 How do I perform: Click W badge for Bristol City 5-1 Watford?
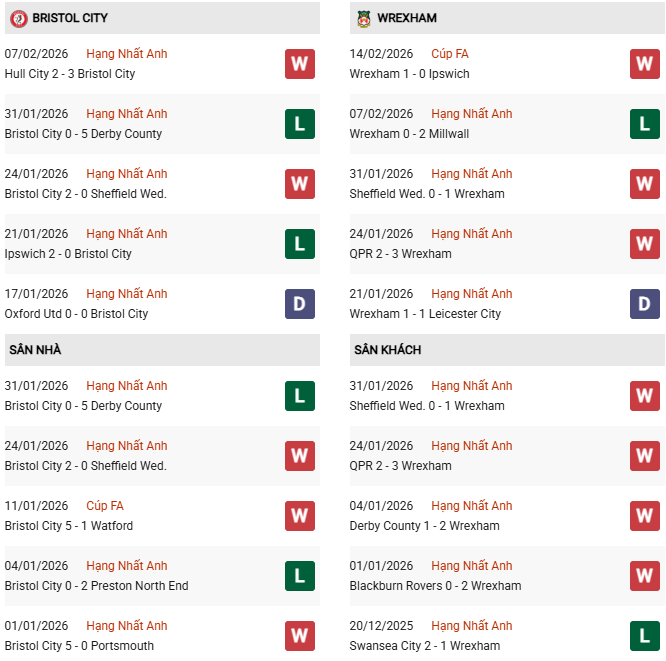[x=299, y=516]
